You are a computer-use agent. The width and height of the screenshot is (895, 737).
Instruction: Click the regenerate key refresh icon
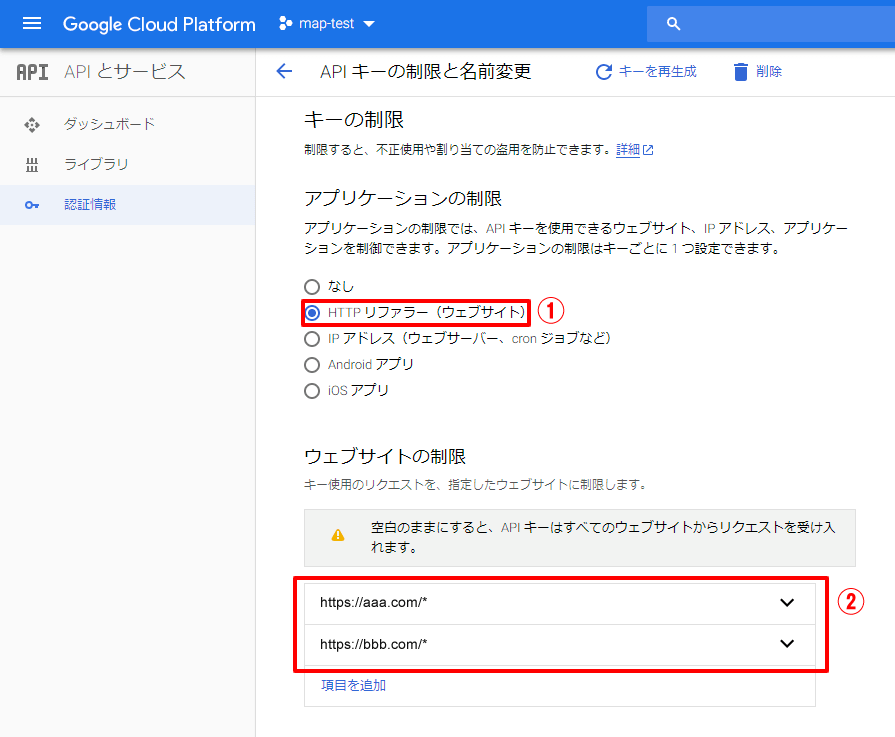[603, 71]
